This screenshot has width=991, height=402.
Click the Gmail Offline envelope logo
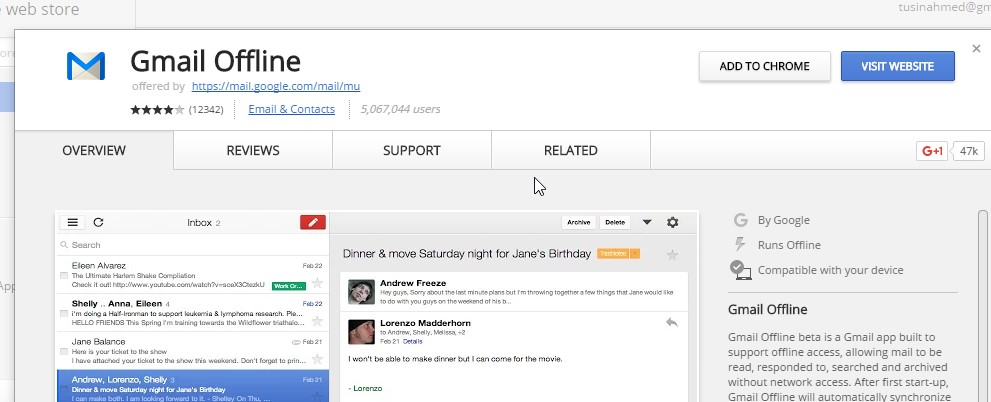86,66
